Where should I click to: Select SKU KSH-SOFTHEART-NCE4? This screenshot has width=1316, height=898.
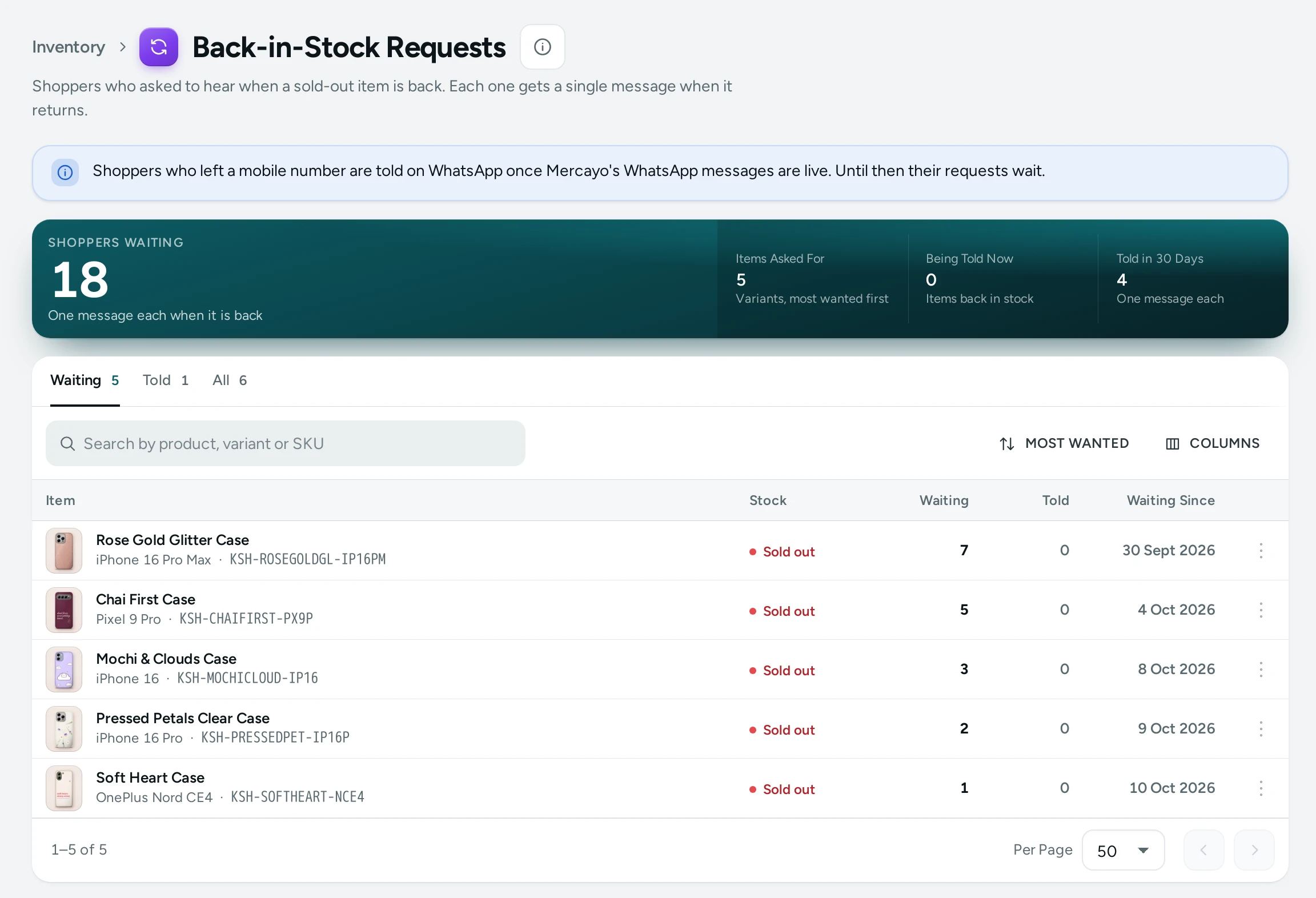pos(298,797)
